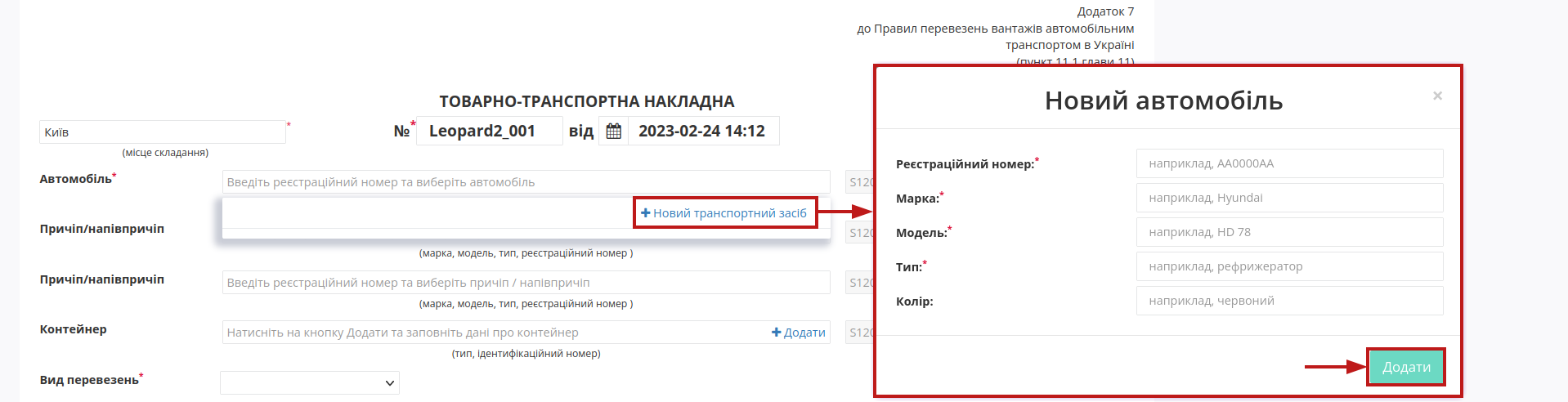Screen dimensions: 1568x402
Task: Click the date field 2023-02-24 14:12
Action: [x=703, y=131]
